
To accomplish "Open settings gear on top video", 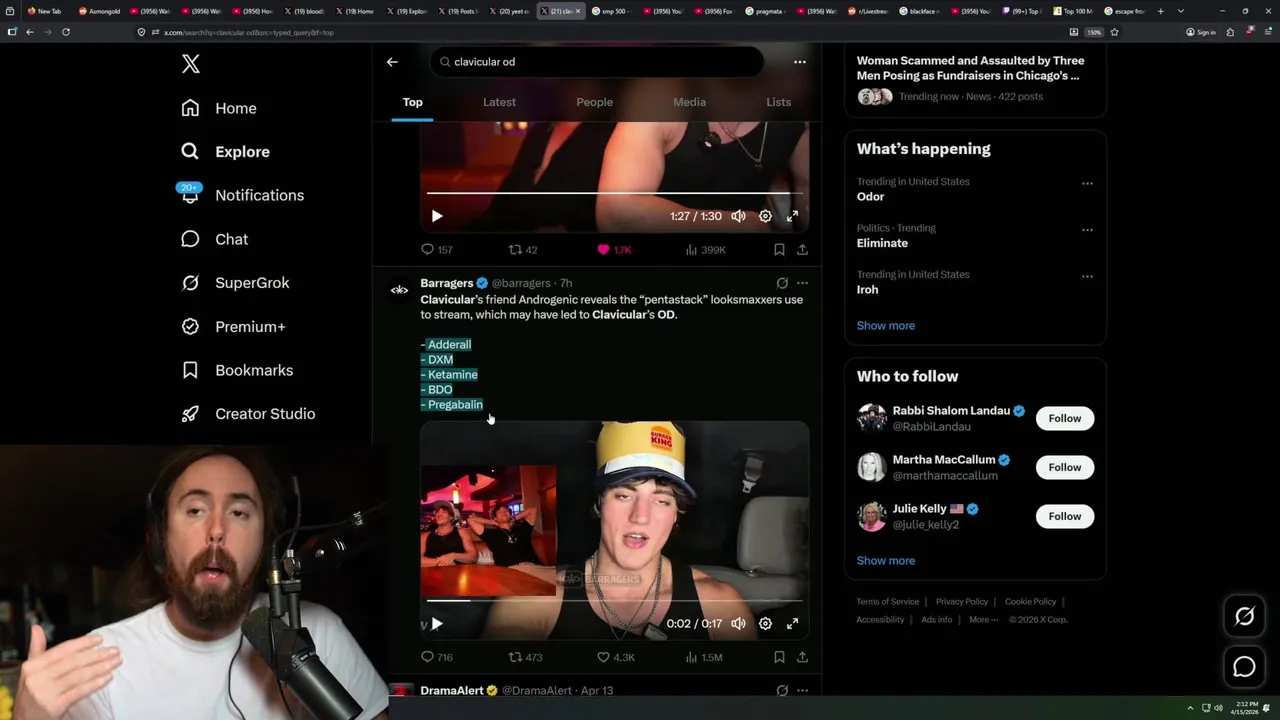I will tap(765, 216).
